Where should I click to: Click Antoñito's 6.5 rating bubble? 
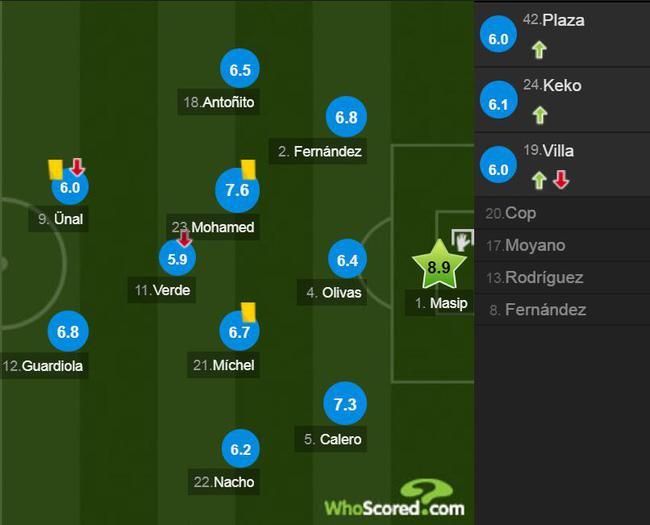[x=240, y=69]
